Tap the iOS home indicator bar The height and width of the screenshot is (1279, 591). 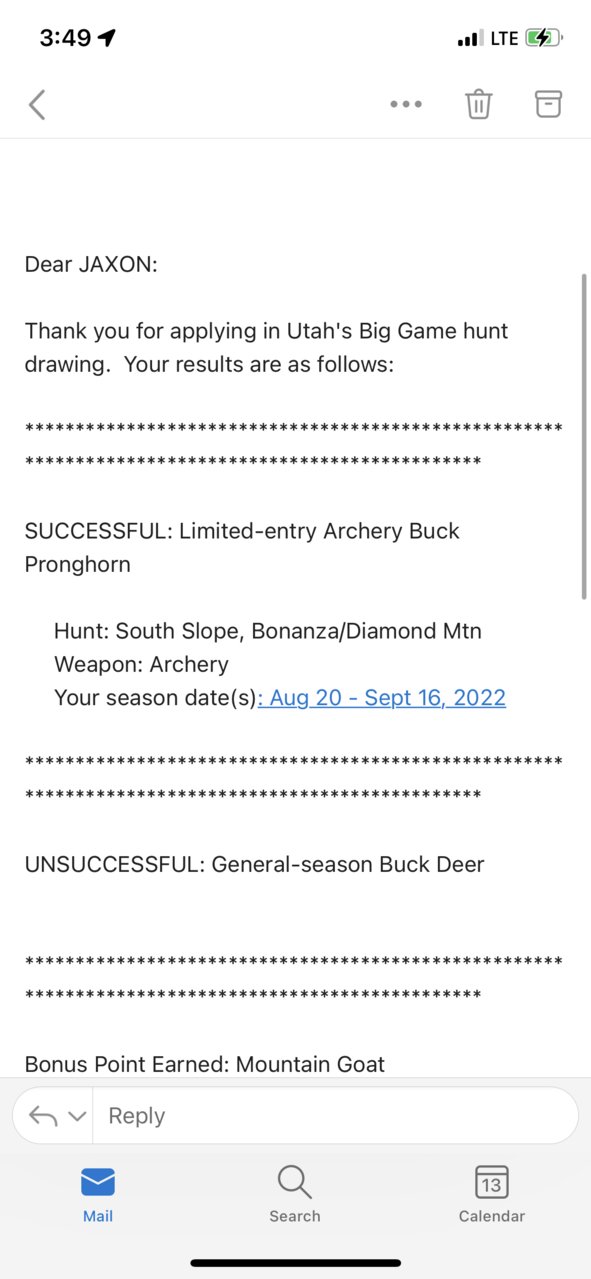point(295,1263)
